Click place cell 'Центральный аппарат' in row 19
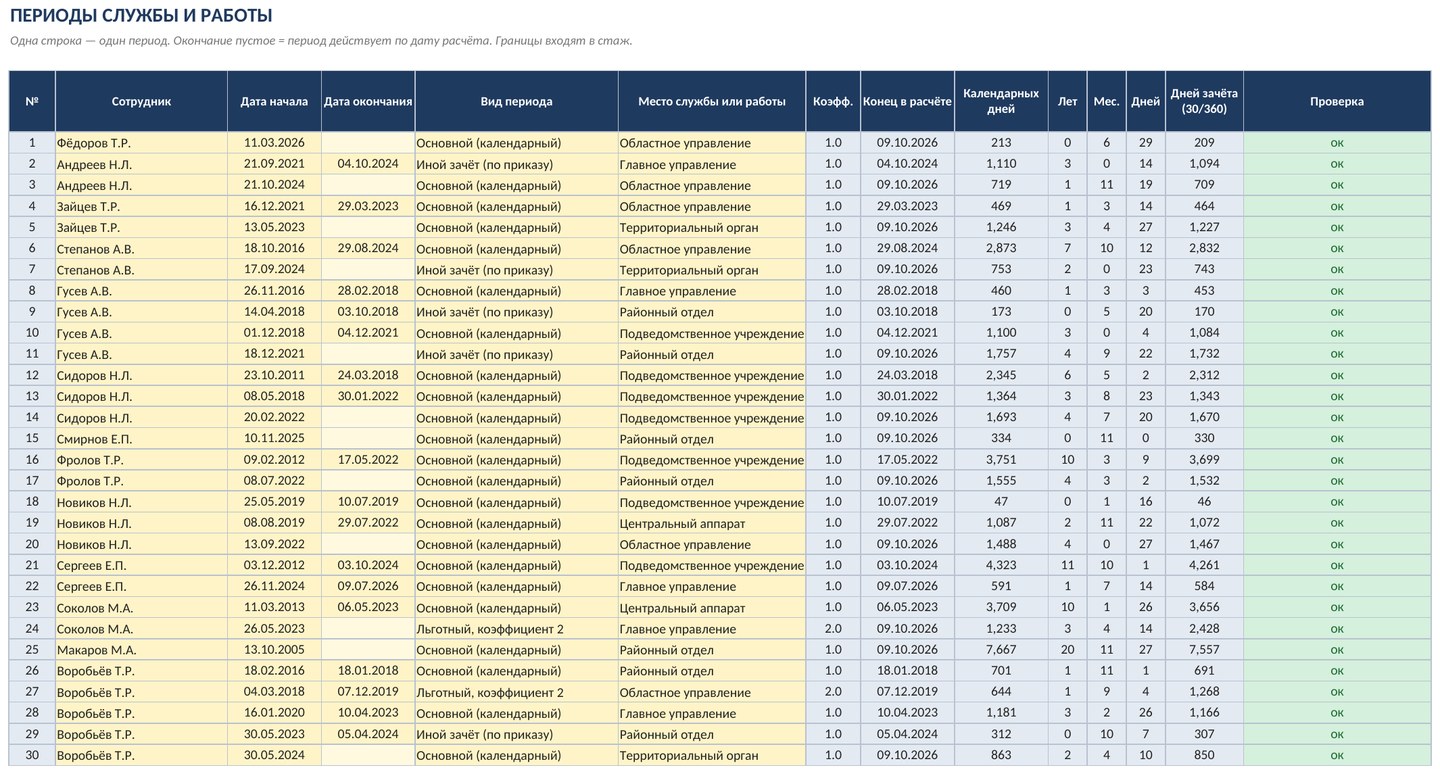This screenshot has width=1440, height=774. [x=711, y=523]
